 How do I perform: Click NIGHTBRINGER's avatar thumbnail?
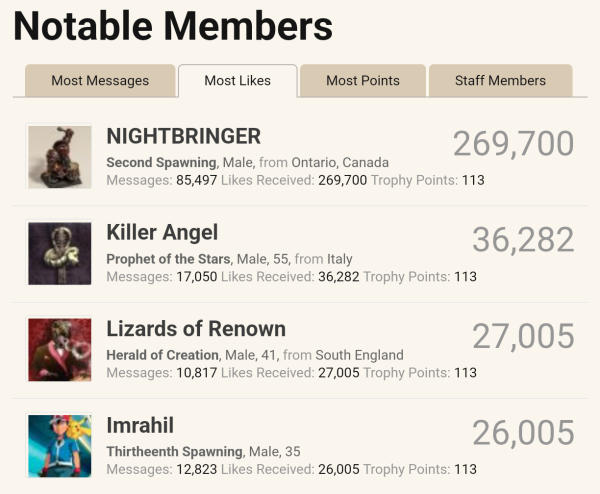coord(59,156)
